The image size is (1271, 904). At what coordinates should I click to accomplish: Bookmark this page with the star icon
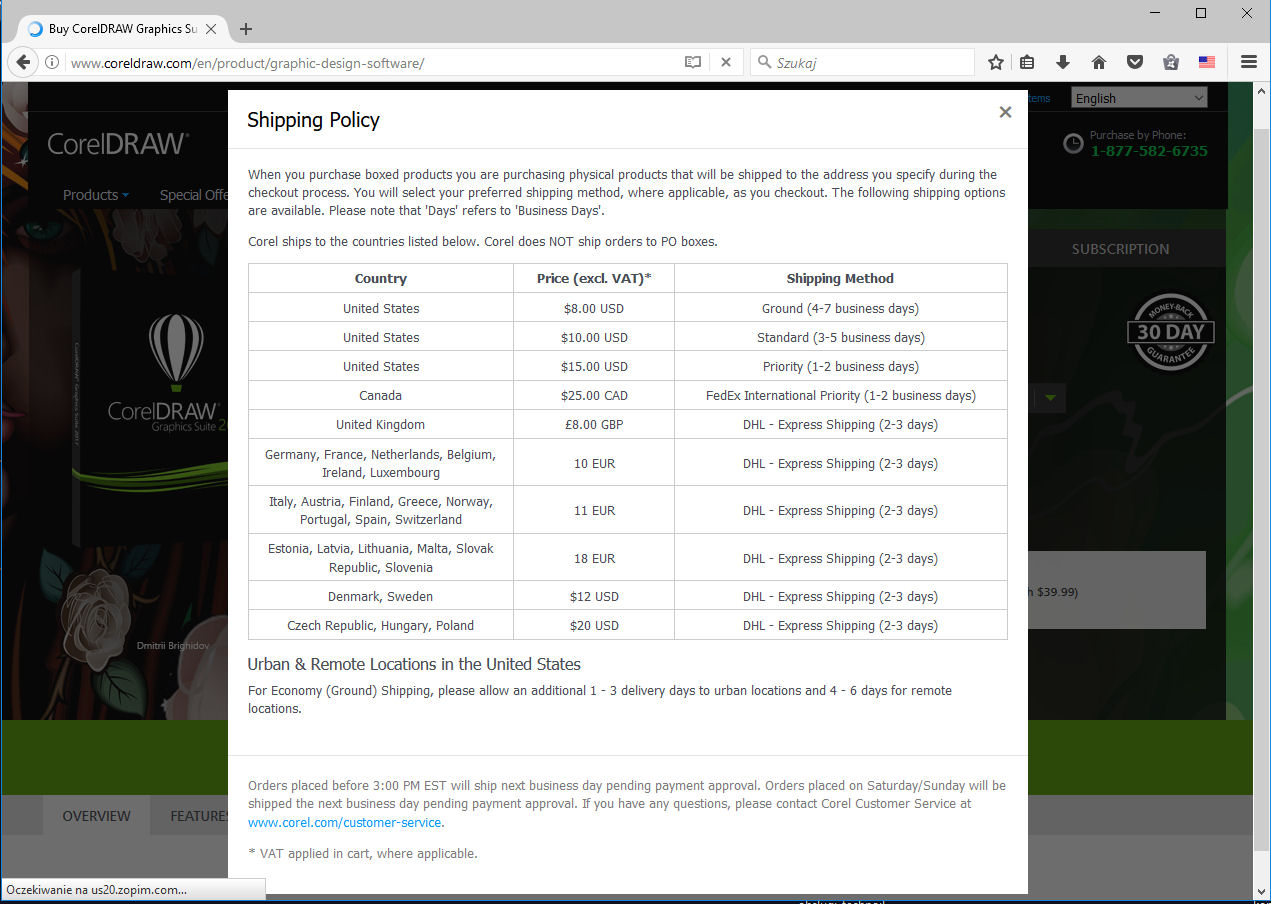click(x=995, y=62)
